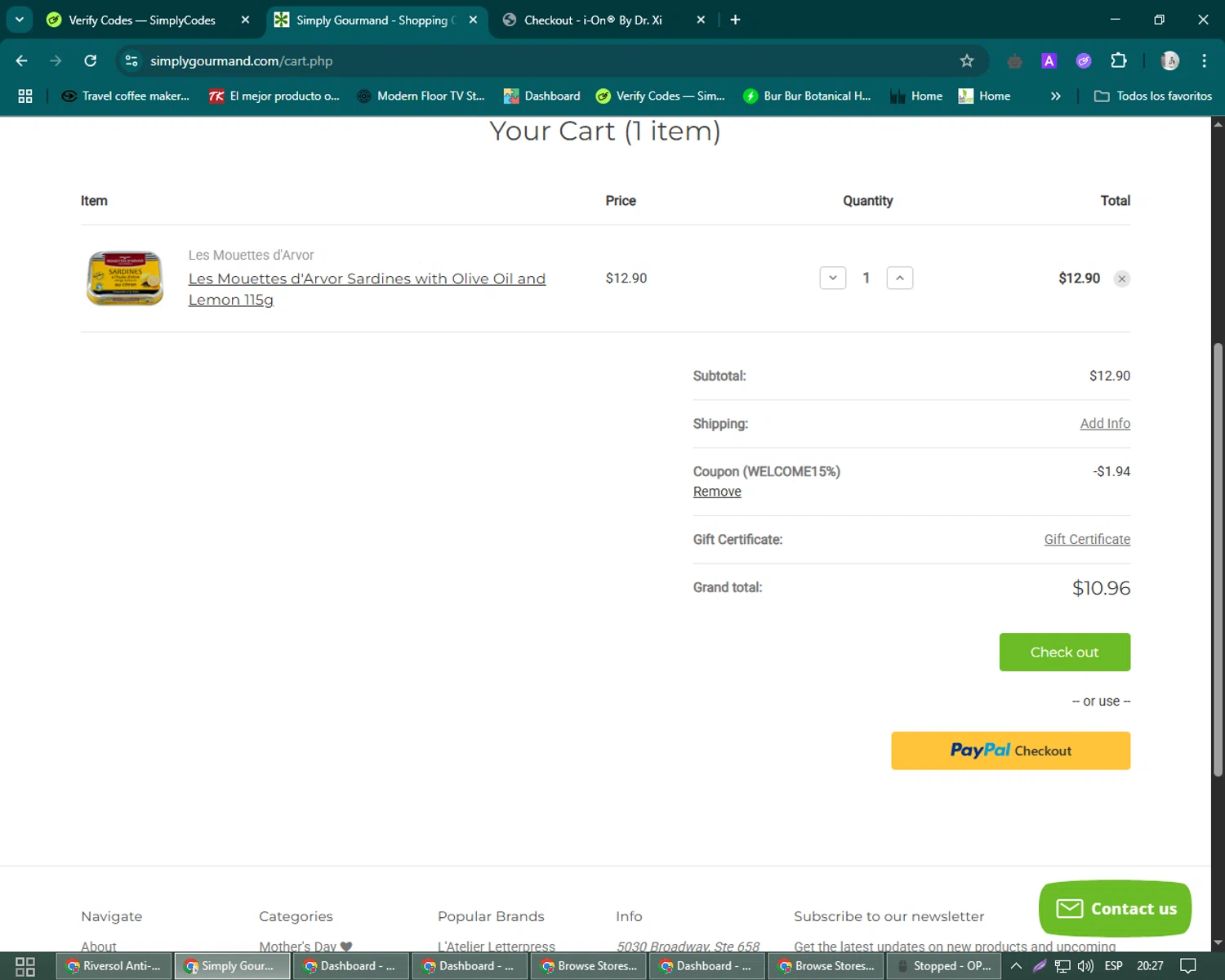Viewport: 1225px width, 980px height.
Task: Click the robot extension icon
Action: click(1015, 60)
